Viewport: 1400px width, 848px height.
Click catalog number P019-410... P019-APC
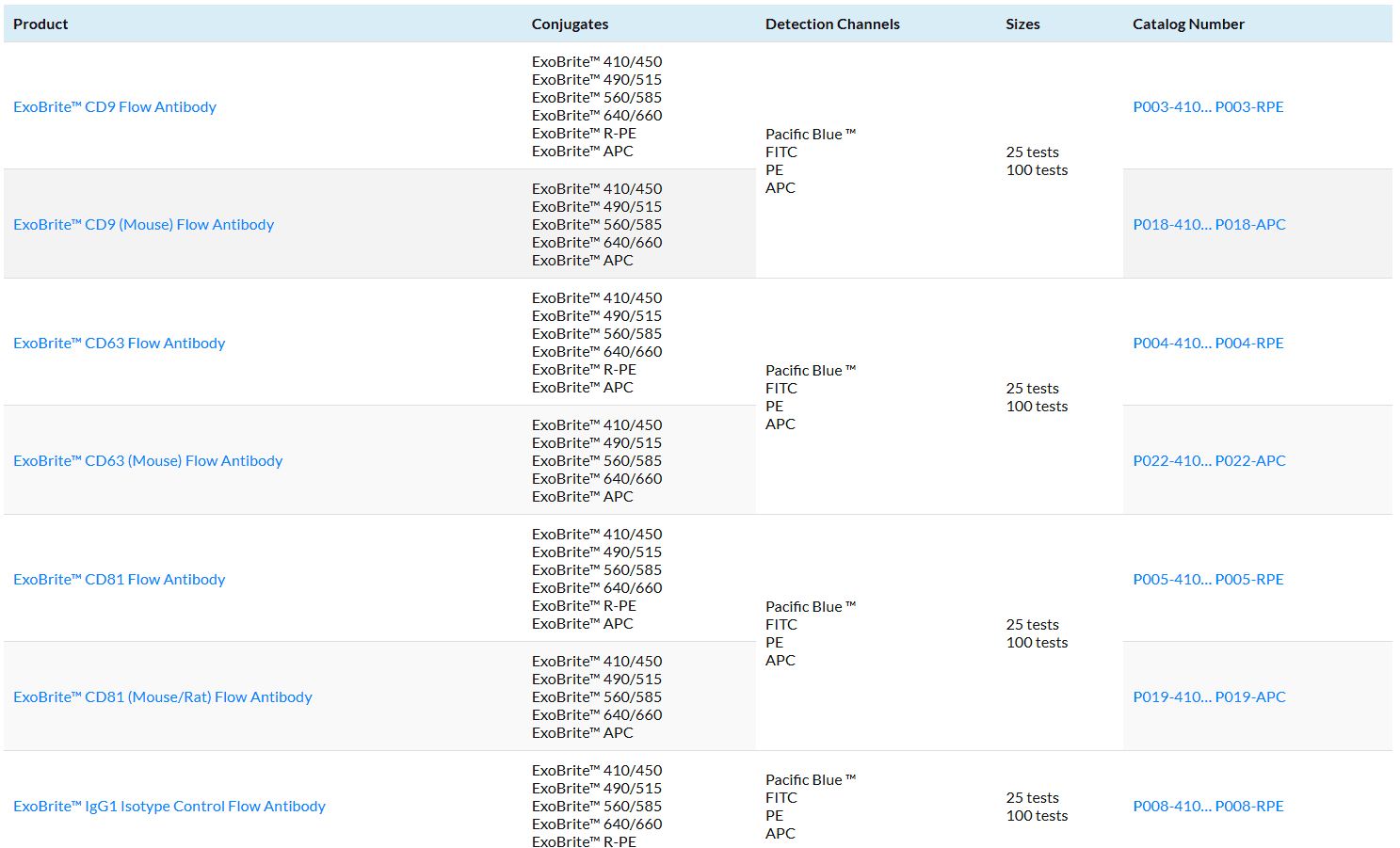pos(1209,697)
